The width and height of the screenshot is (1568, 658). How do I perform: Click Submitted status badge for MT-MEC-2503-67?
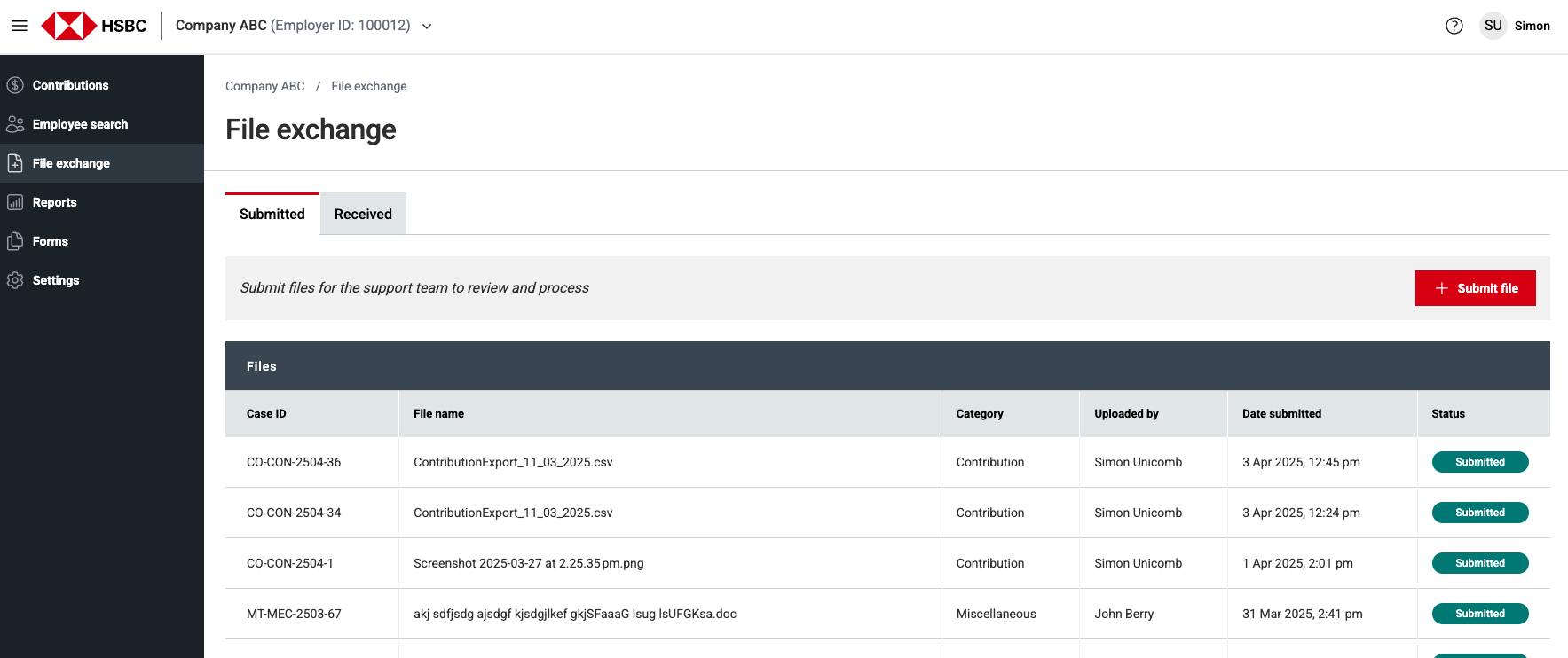pos(1480,614)
